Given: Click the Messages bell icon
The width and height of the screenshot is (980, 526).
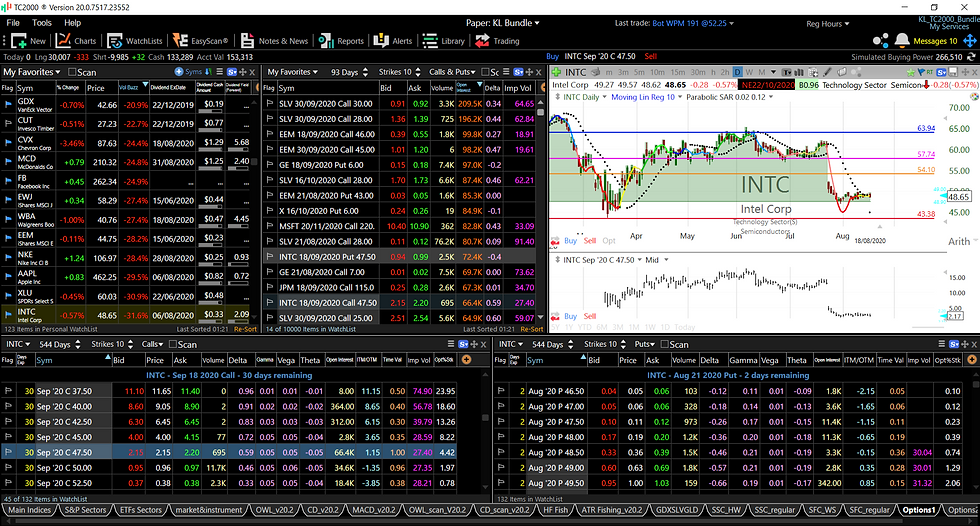Looking at the screenshot, I should point(902,41).
